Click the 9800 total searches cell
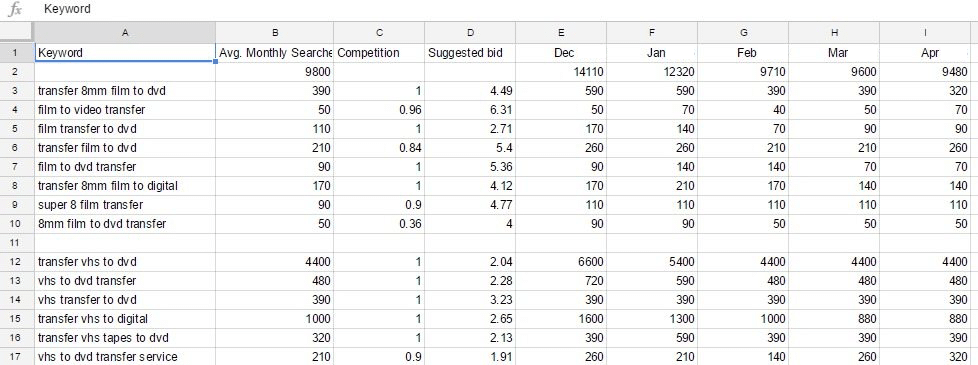The height and width of the screenshot is (365, 978). click(275, 72)
